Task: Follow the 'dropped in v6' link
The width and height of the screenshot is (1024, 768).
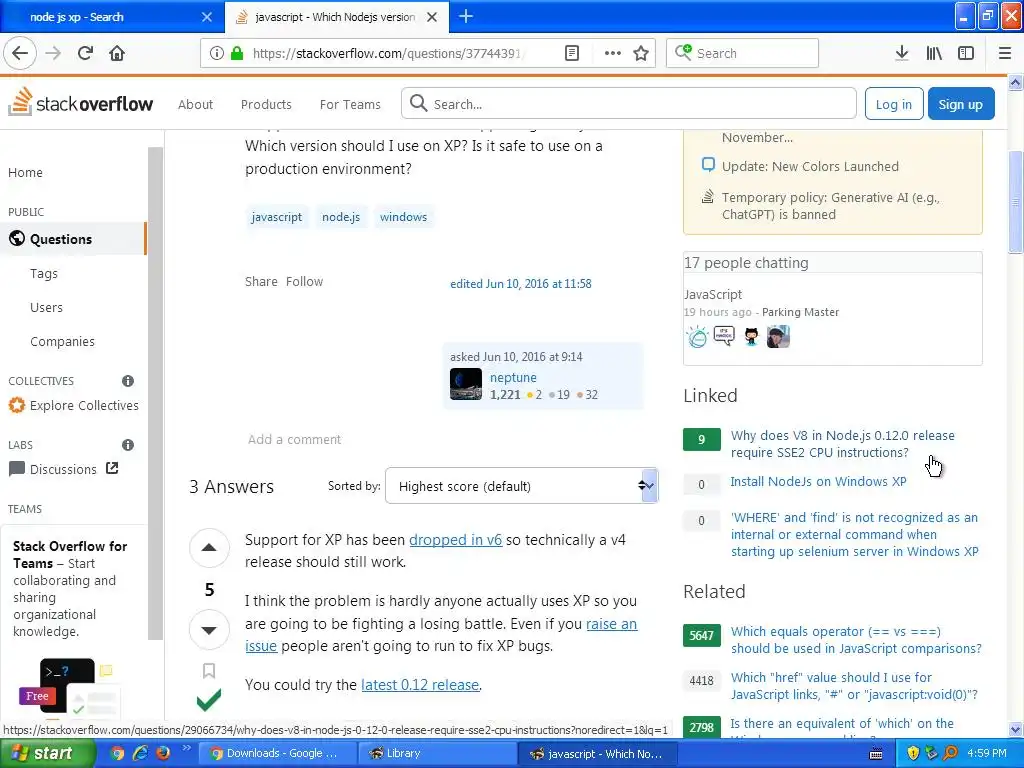Action: pyautogui.click(x=455, y=540)
